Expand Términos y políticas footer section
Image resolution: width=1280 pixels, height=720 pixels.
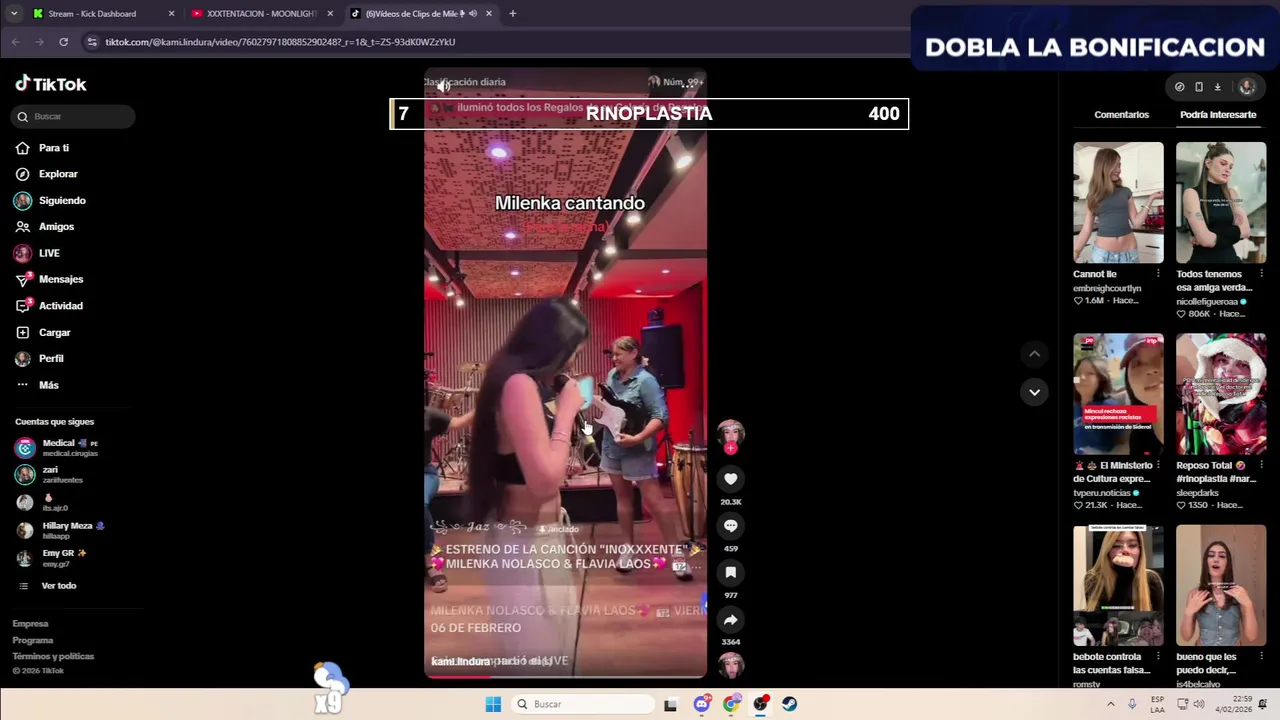[x=53, y=657]
